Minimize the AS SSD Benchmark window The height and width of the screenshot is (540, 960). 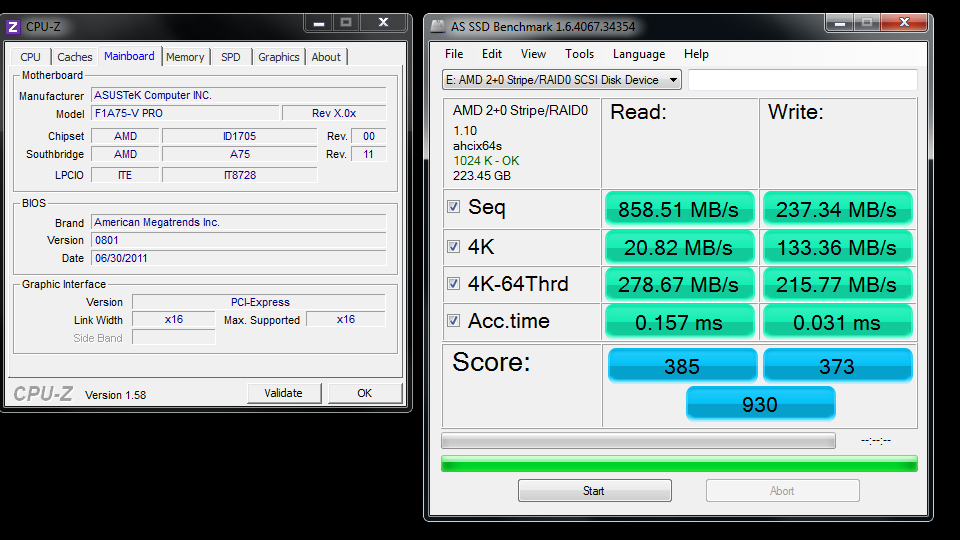(840, 23)
